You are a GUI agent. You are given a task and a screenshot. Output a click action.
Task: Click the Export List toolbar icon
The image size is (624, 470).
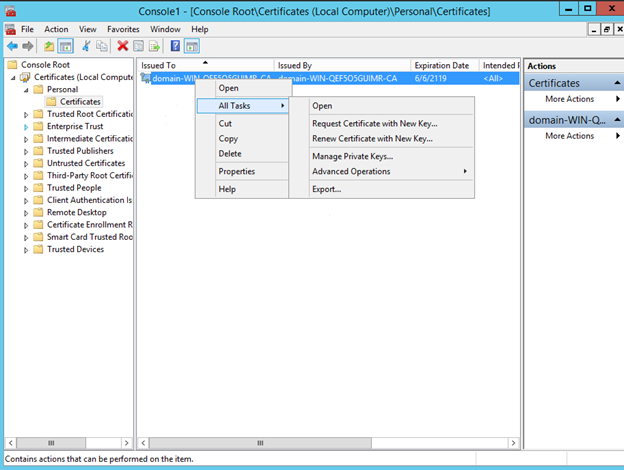pyautogui.click(x=155, y=46)
